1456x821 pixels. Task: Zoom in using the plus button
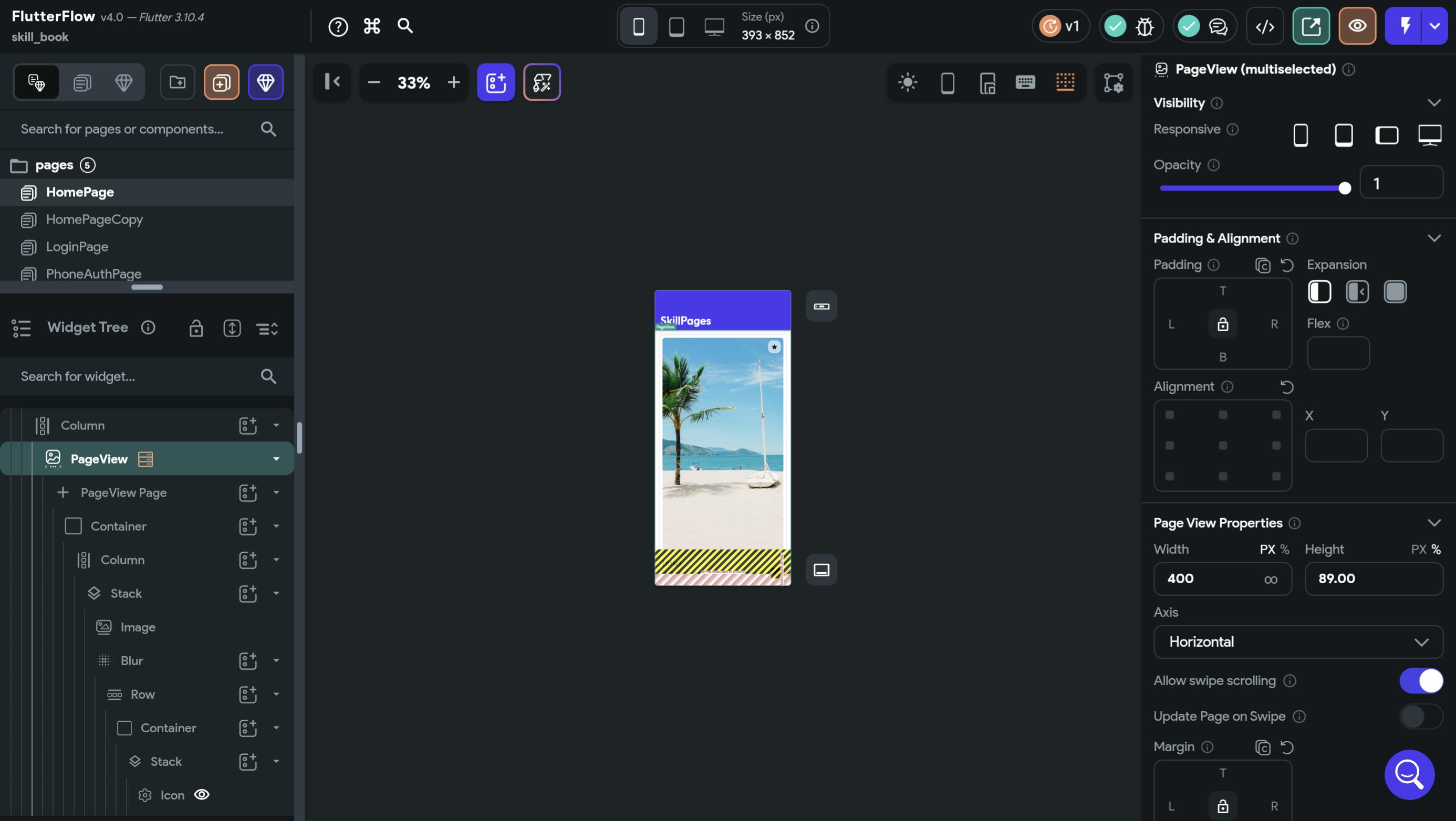(453, 82)
